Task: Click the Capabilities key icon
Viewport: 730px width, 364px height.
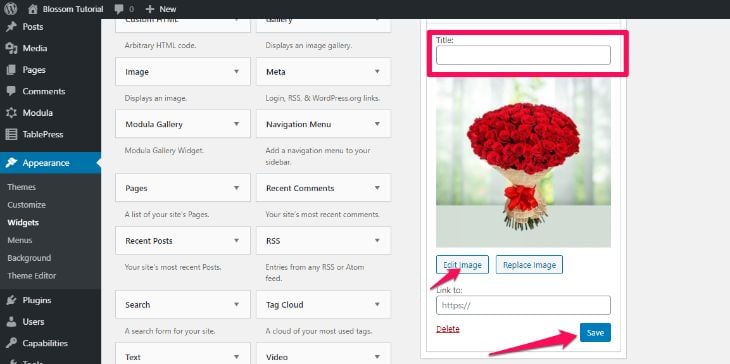Action: click(x=11, y=344)
